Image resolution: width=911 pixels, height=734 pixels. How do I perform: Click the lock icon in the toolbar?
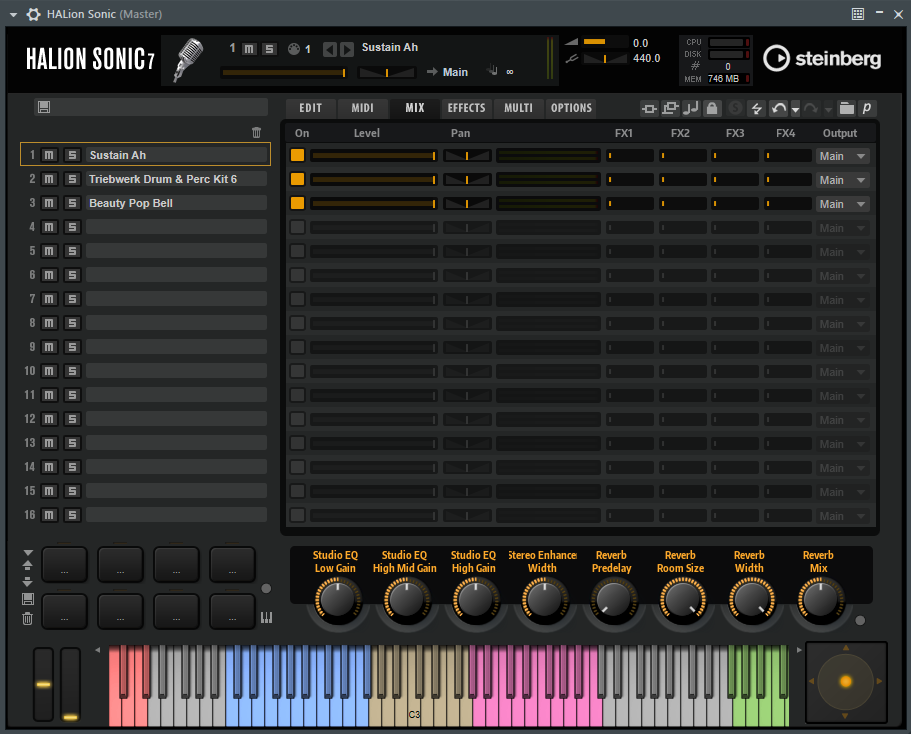coord(711,108)
